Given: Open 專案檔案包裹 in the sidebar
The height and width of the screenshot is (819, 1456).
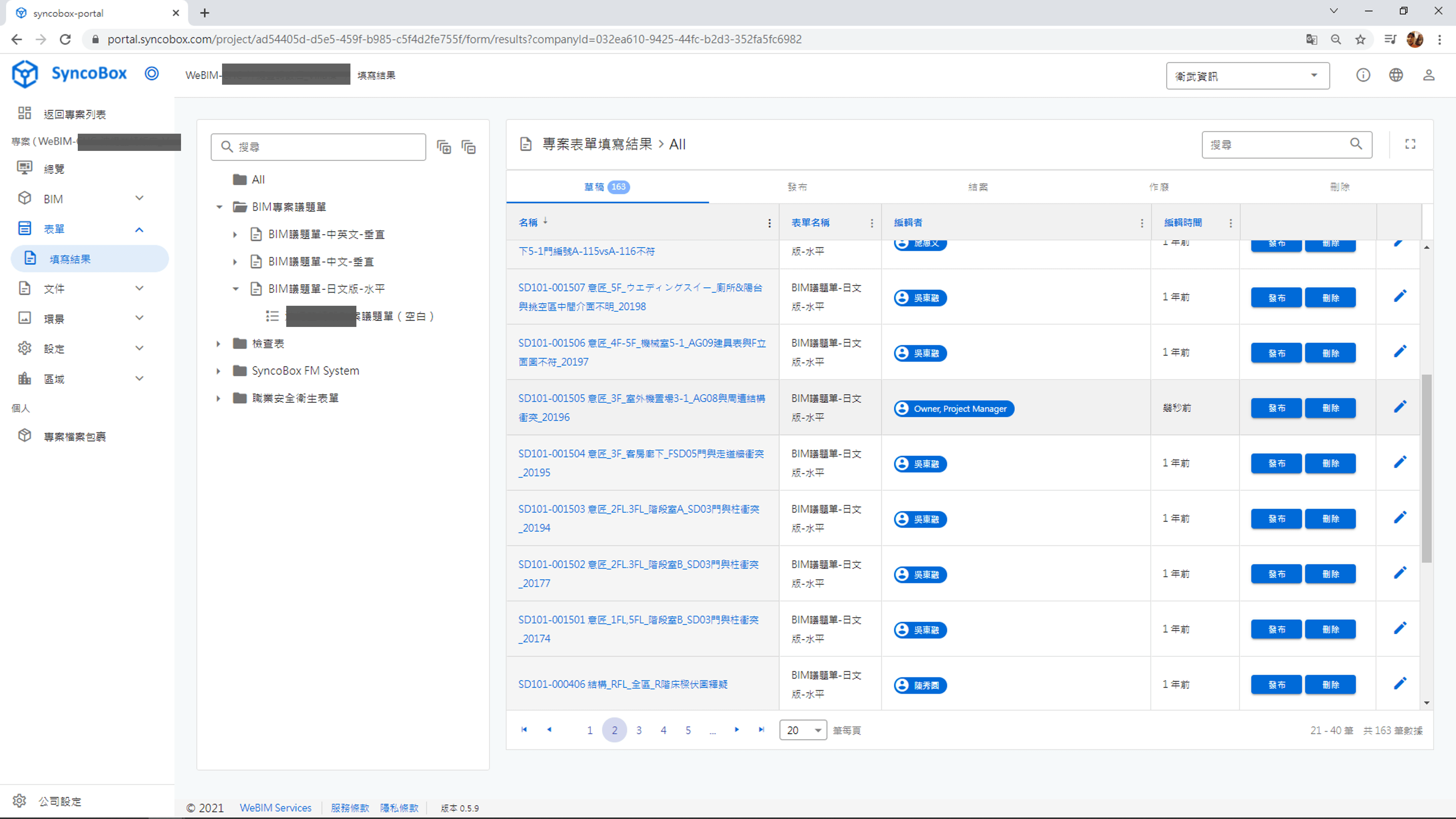Looking at the screenshot, I should [74, 436].
